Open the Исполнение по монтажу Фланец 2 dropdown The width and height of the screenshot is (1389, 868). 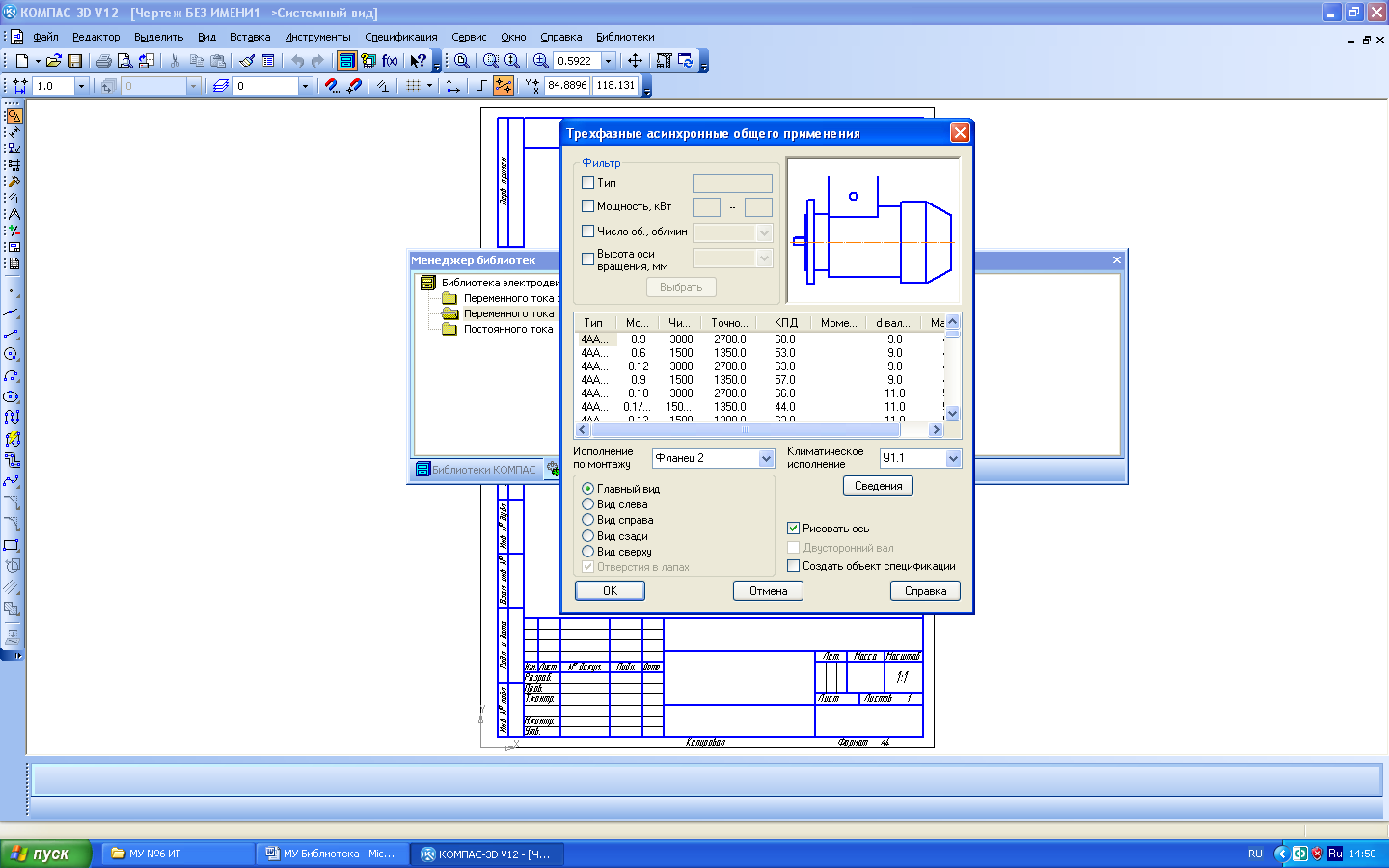[x=766, y=458]
